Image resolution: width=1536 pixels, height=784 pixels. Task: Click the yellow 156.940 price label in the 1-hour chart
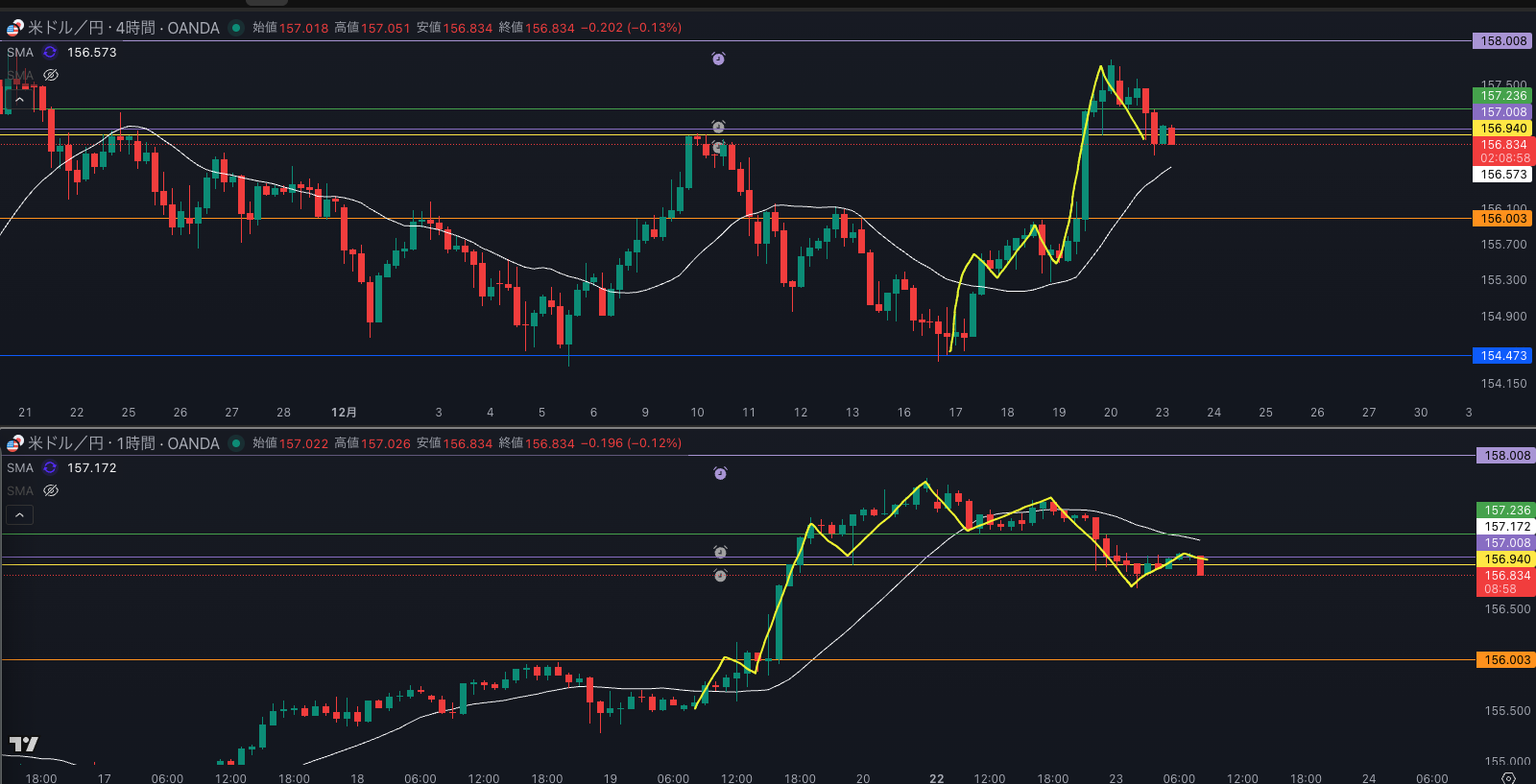tap(1506, 559)
